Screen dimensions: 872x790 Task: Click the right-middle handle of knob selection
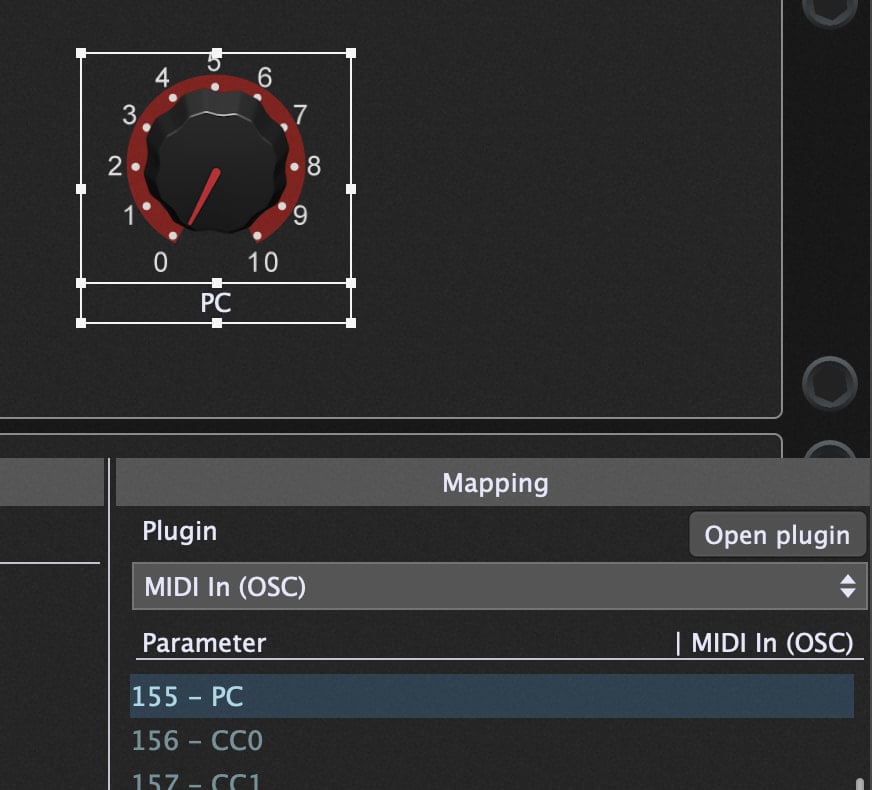[x=350, y=188]
